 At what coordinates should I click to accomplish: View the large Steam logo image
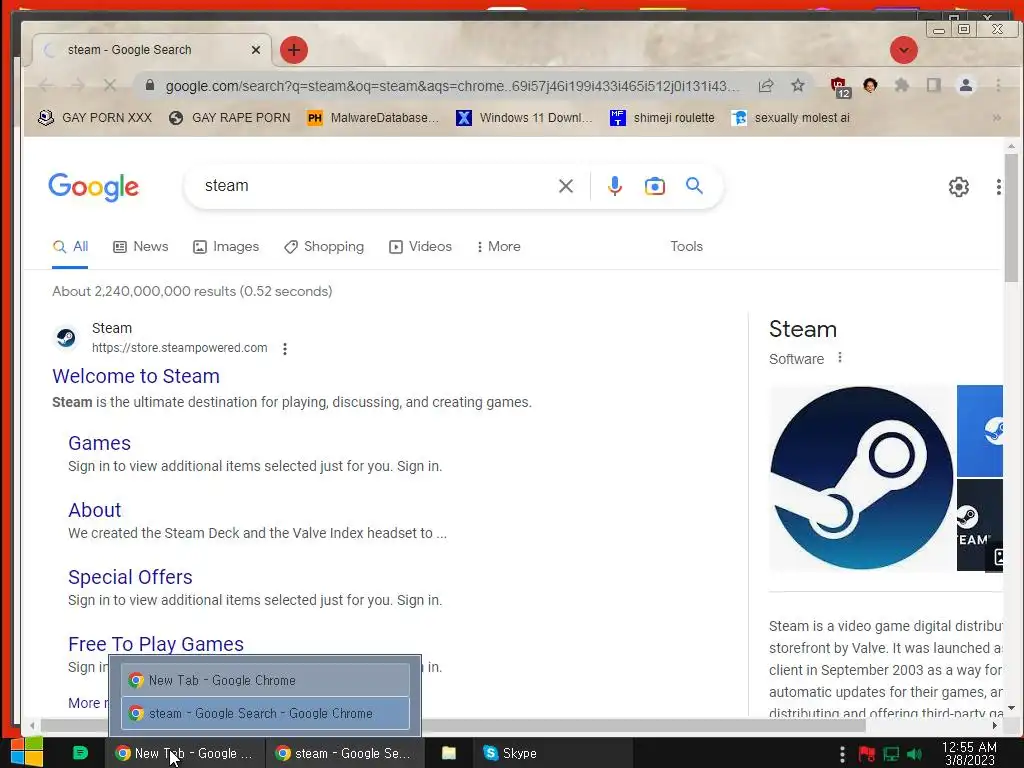tap(861, 478)
